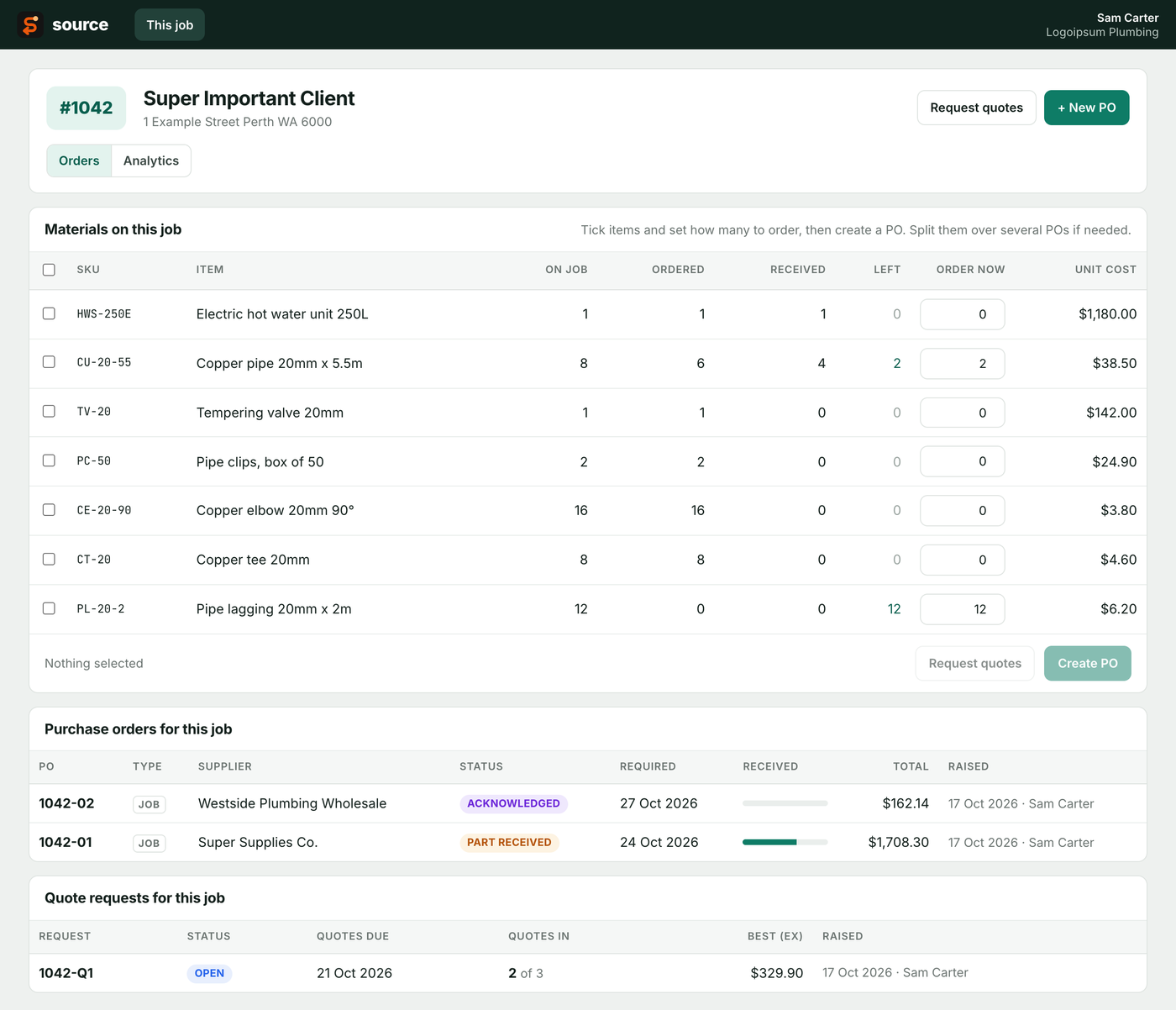1176x1010 pixels.
Task: Open quote request 1042-Q1
Action: click(x=66, y=973)
